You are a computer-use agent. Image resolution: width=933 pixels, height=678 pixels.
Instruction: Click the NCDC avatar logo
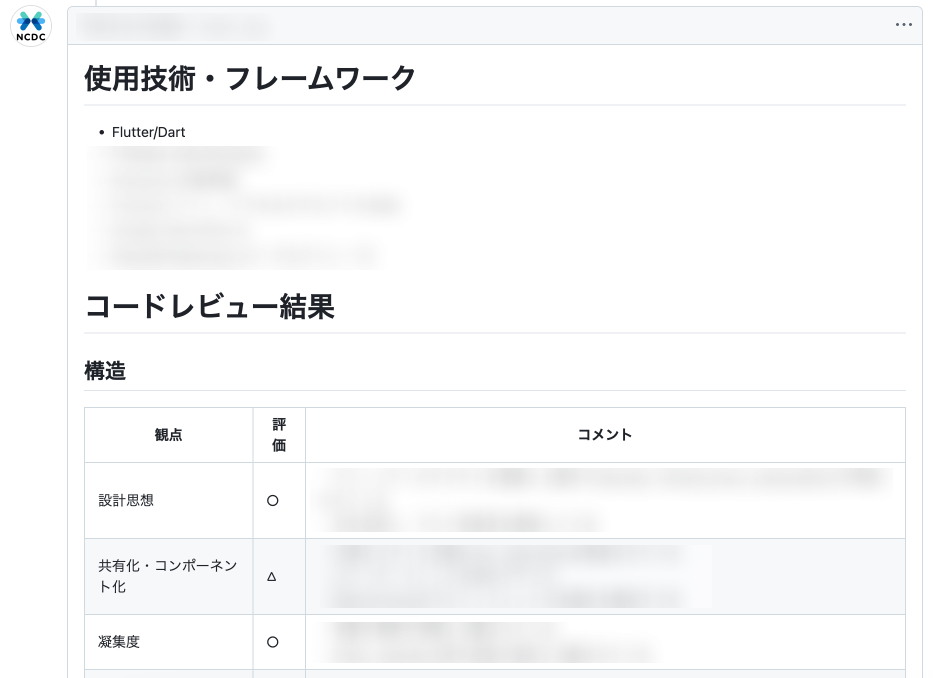[31, 26]
